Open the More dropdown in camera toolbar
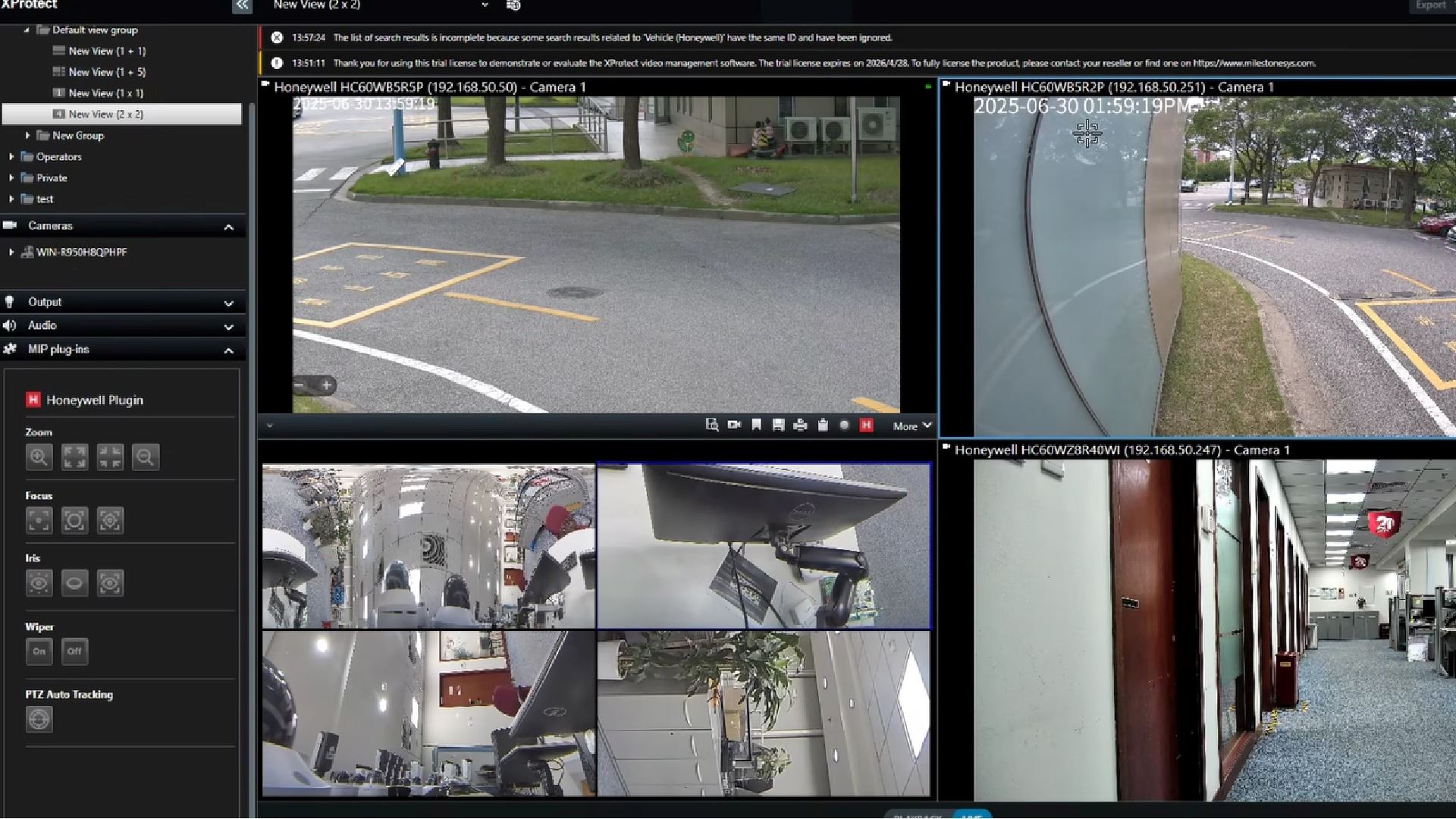Image resolution: width=1456 pixels, height=819 pixels. tap(912, 425)
